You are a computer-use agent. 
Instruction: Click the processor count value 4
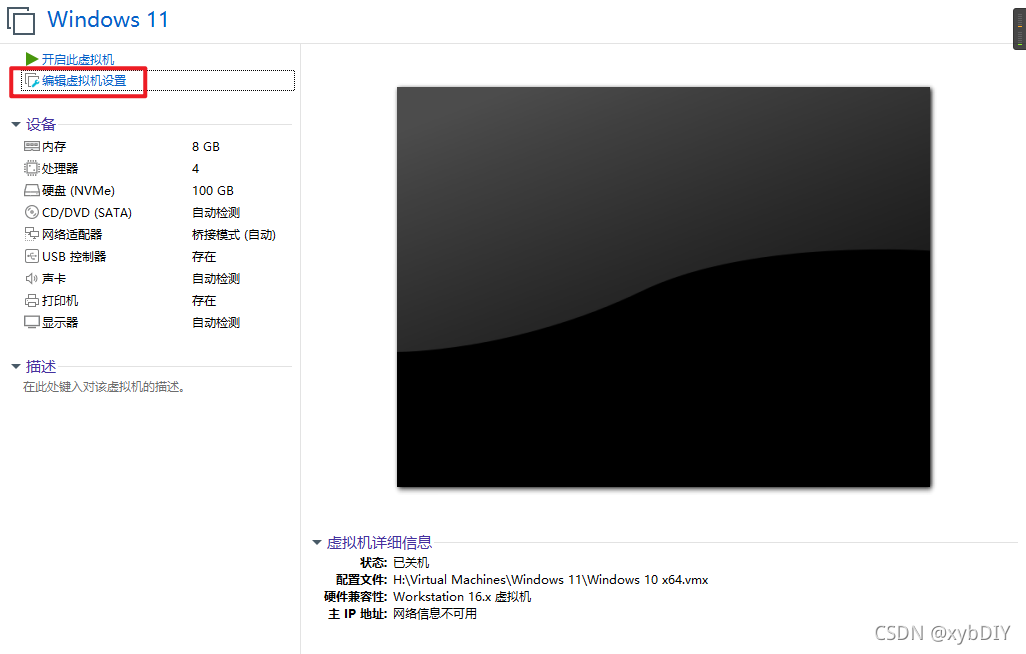[196, 168]
